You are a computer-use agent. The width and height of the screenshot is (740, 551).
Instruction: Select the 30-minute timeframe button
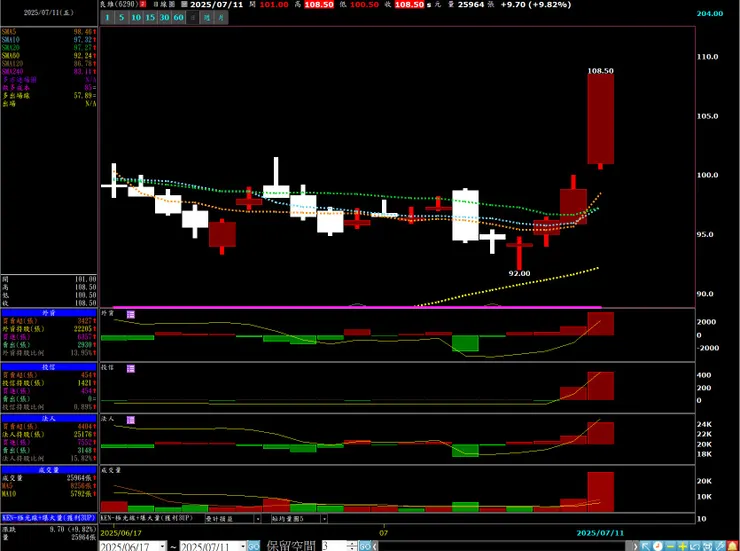tap(164, 18)
